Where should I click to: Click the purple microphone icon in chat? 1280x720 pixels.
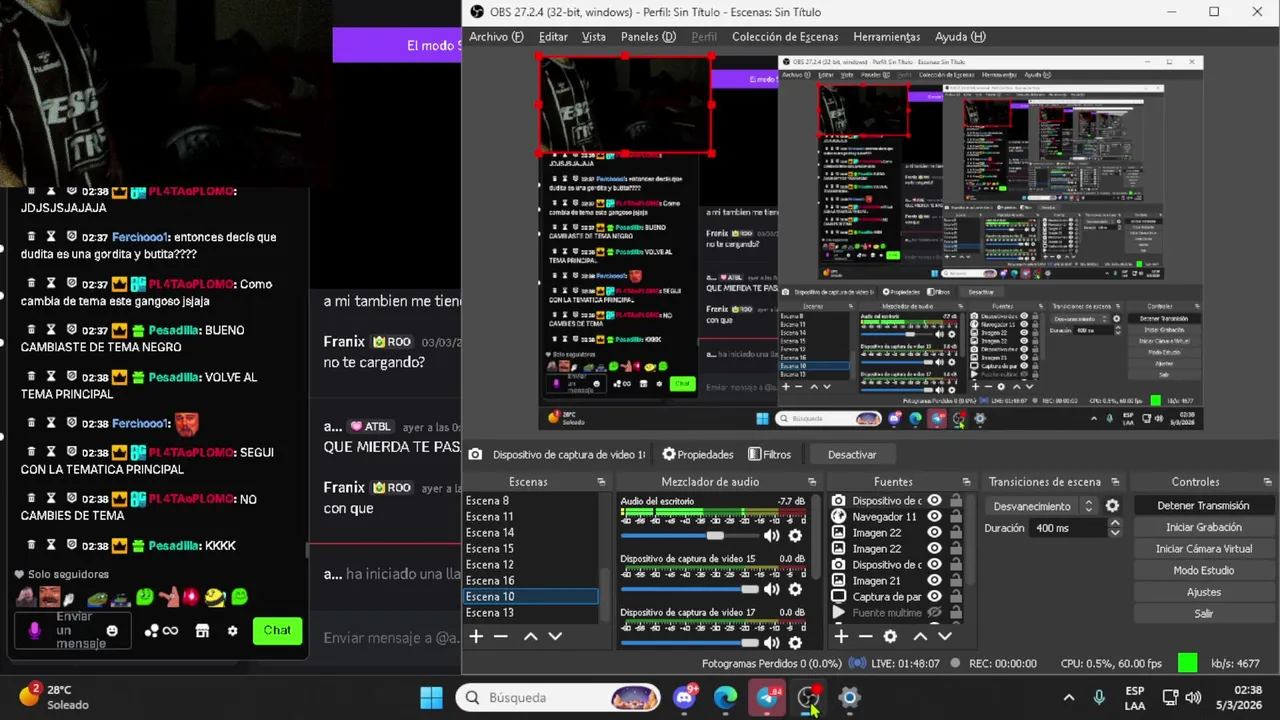pyautogui.click(x=35, y=631)
